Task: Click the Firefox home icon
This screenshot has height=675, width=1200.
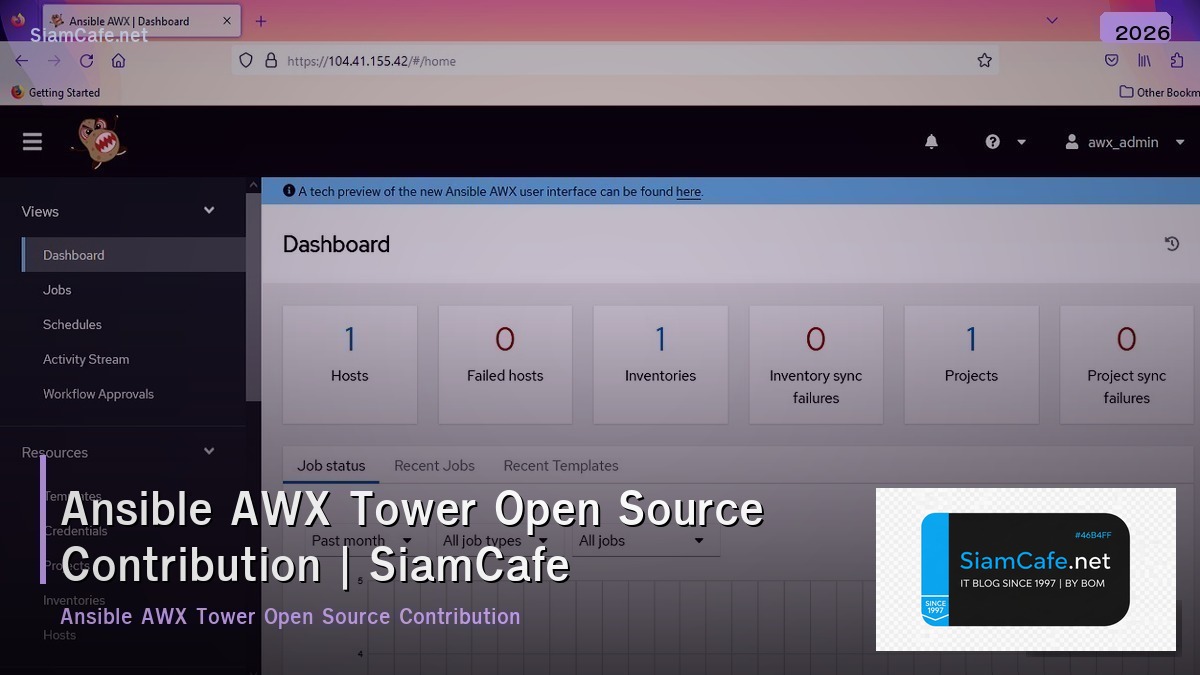Action: 119,60
